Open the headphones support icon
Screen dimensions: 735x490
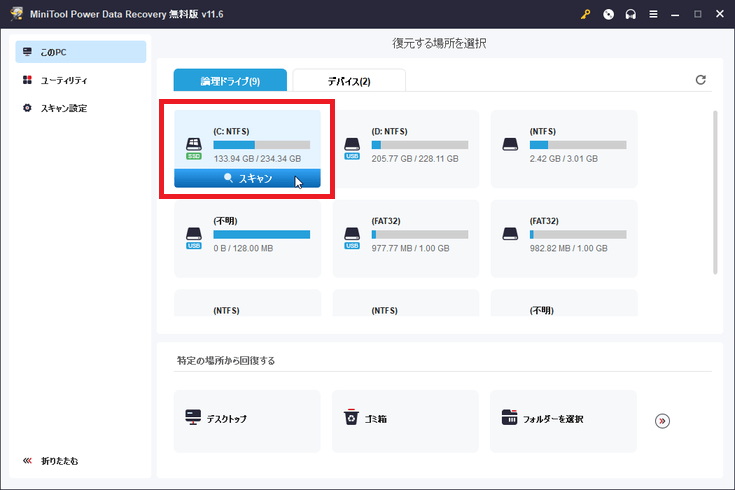pyautogui.click(x=630, y=14)
